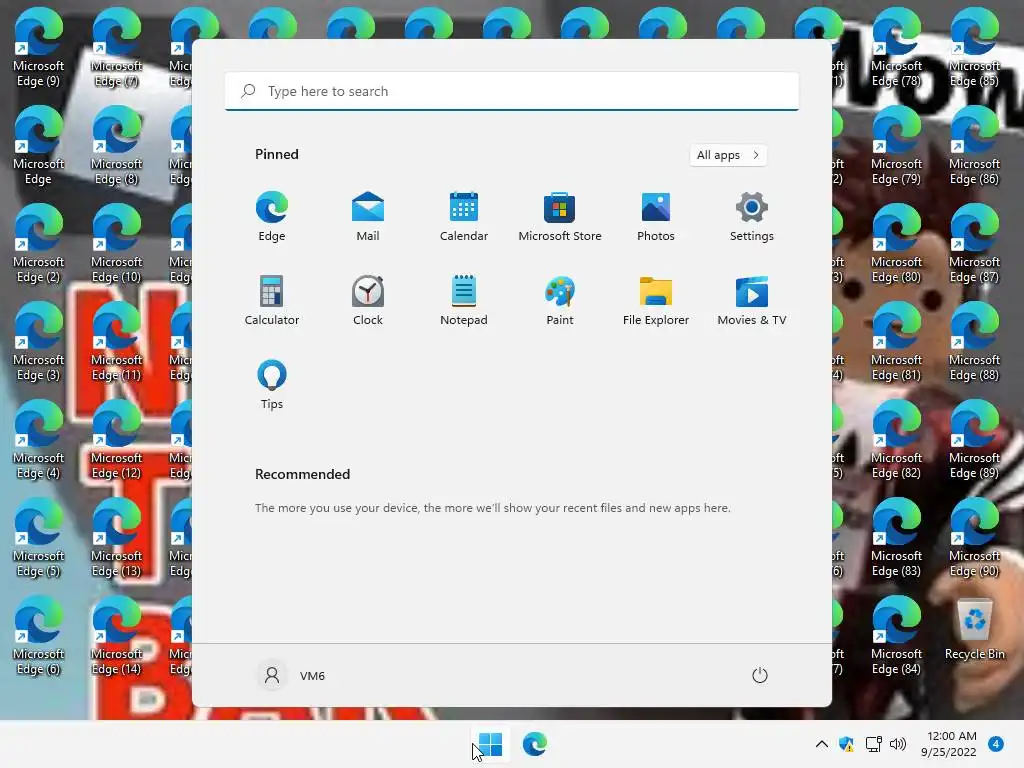Viewport: 1024px width, 768px height.
Task: Select Microsoft Edge (6) desktop shortcut
Action: click(39, 636)
